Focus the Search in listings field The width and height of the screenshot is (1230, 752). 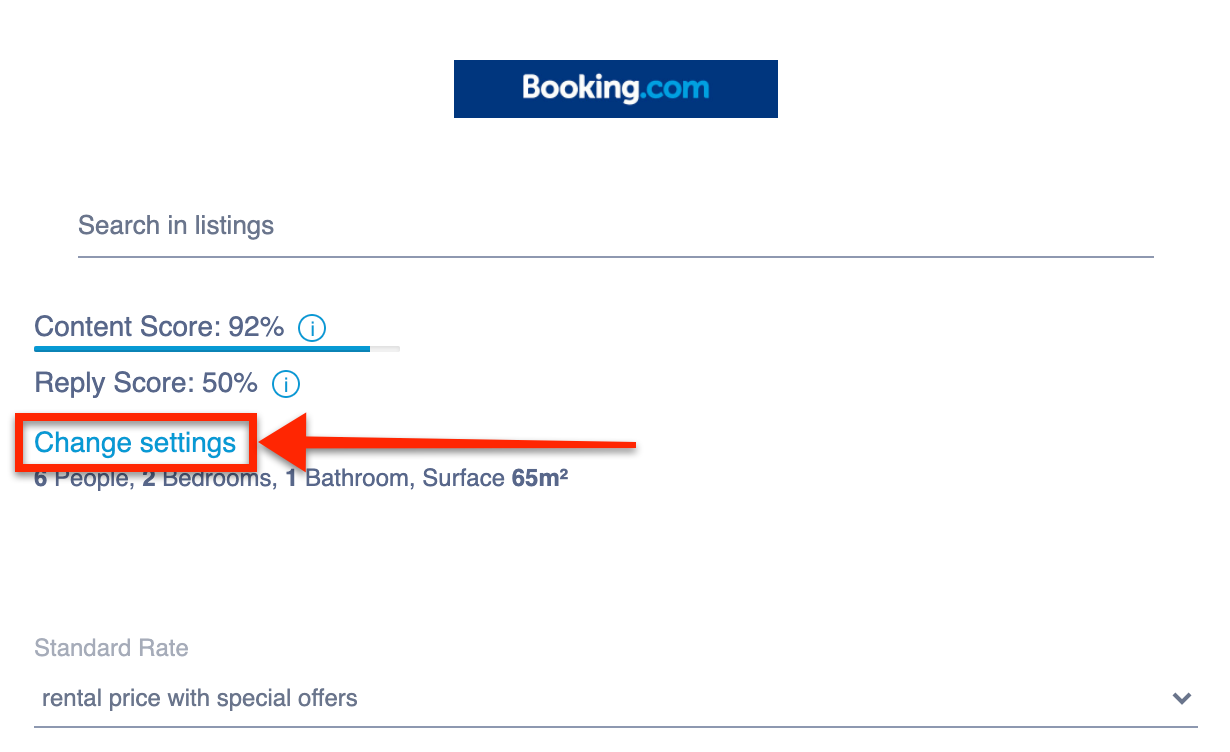pyautogui.click(x=615, y=226)
